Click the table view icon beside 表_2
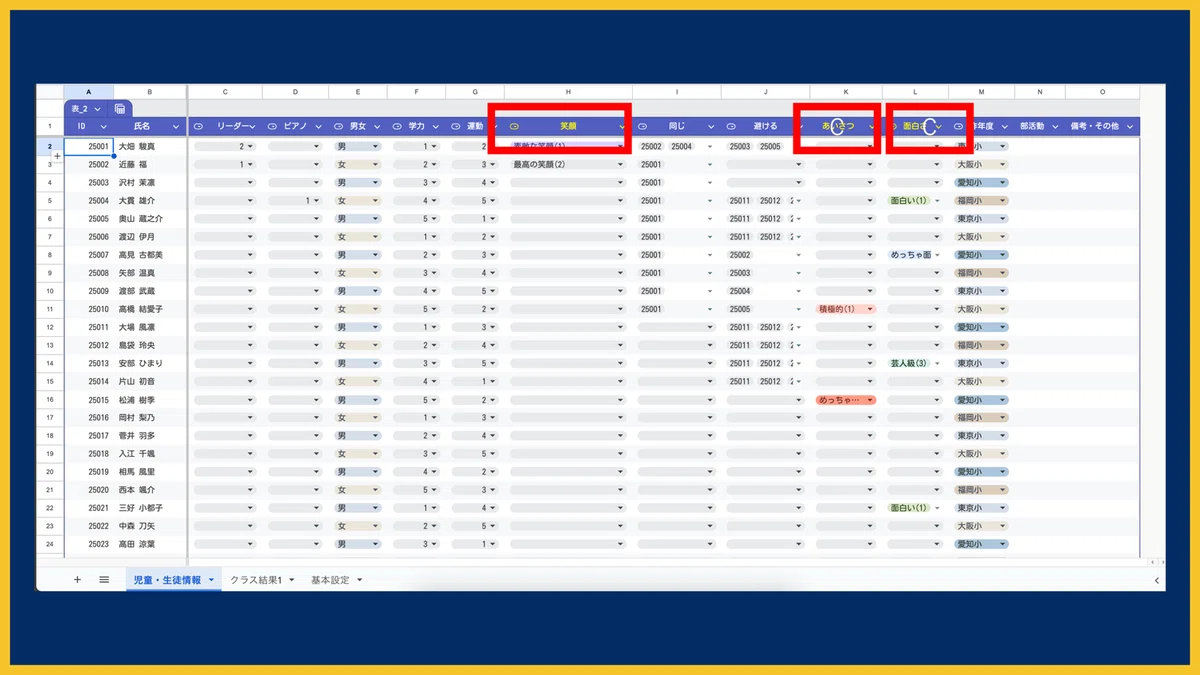1200x675 pixels. 120,108
